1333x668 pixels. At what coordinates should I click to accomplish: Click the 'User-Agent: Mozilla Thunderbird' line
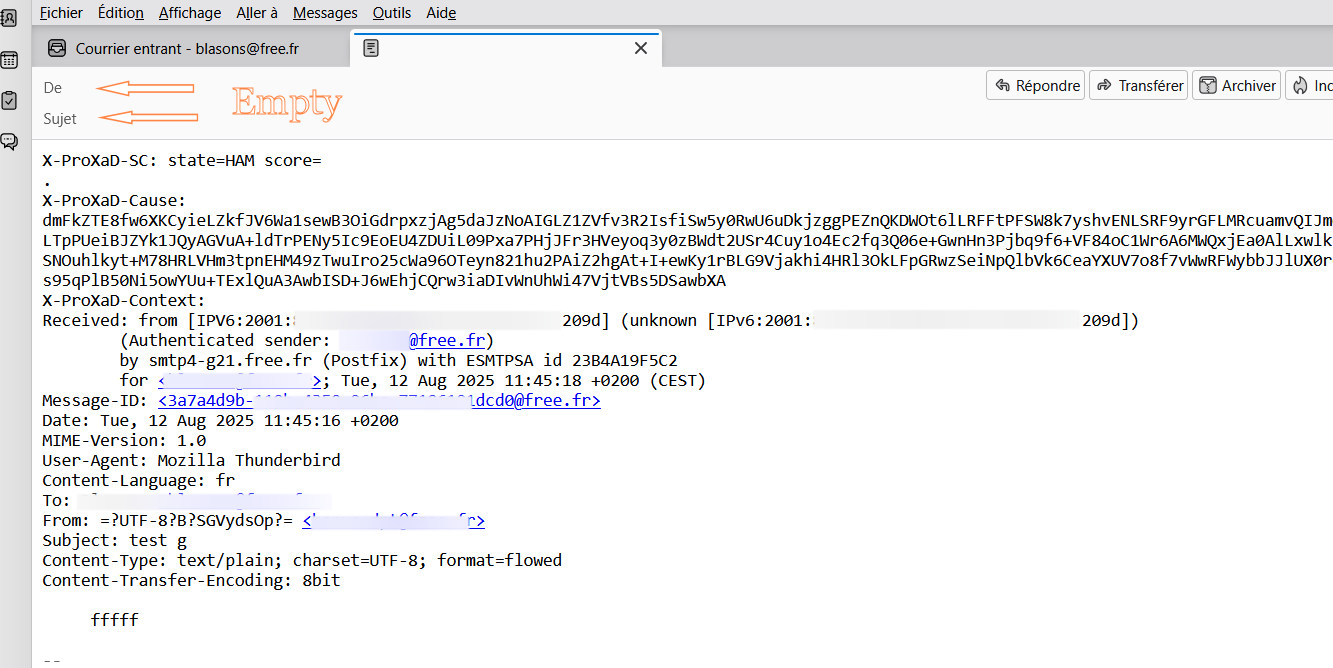191,461
